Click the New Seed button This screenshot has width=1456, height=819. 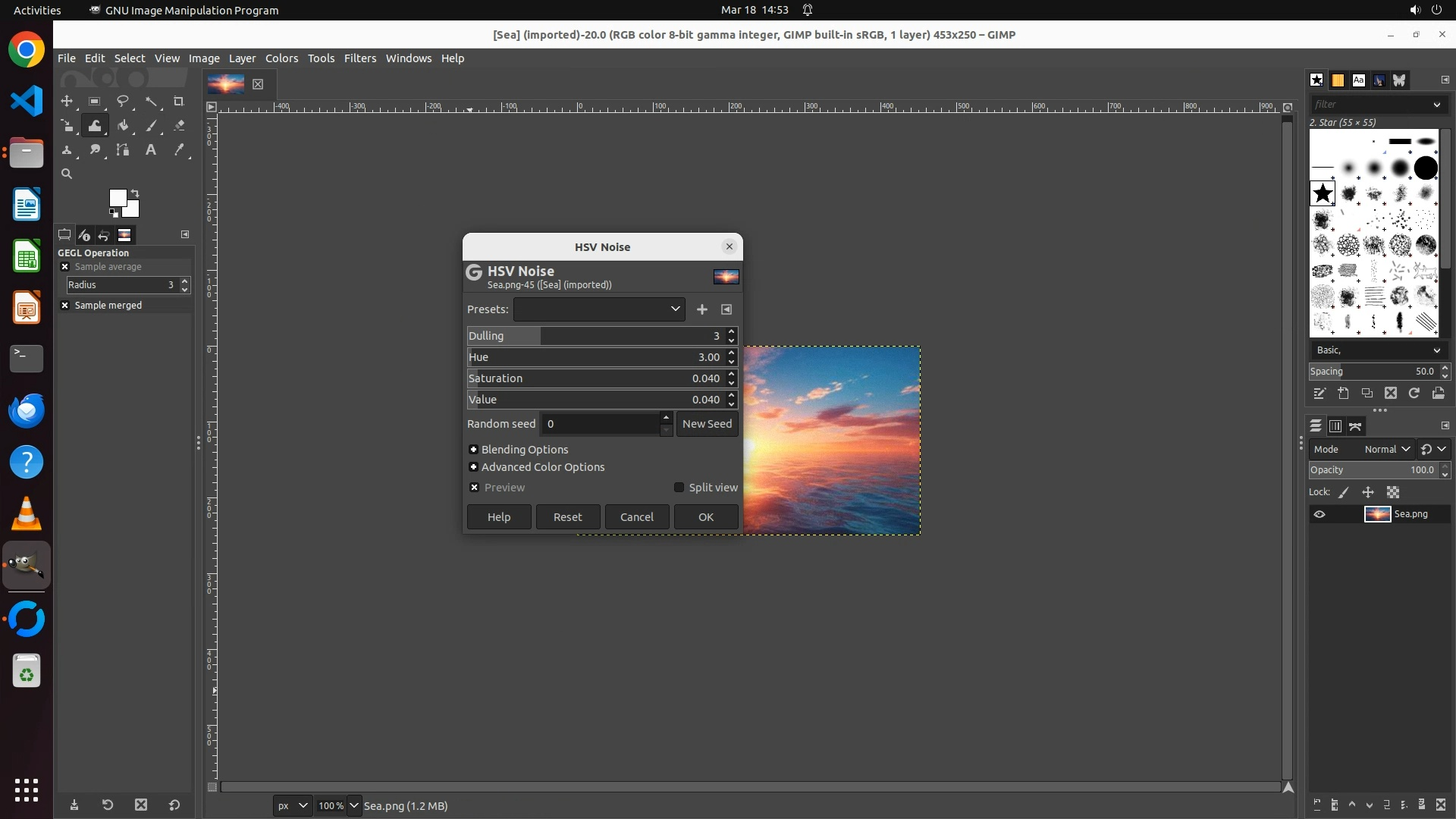(x=707, y=424)
